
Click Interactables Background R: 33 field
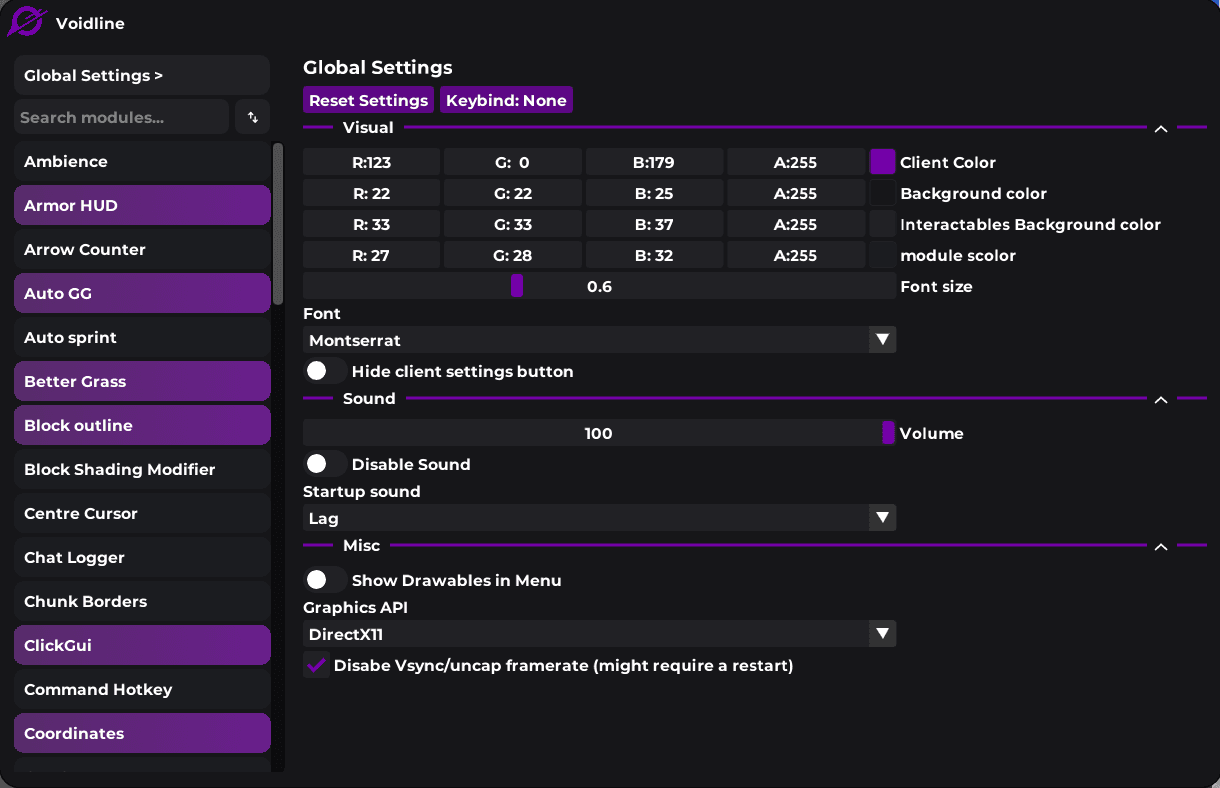pos(371,224)
